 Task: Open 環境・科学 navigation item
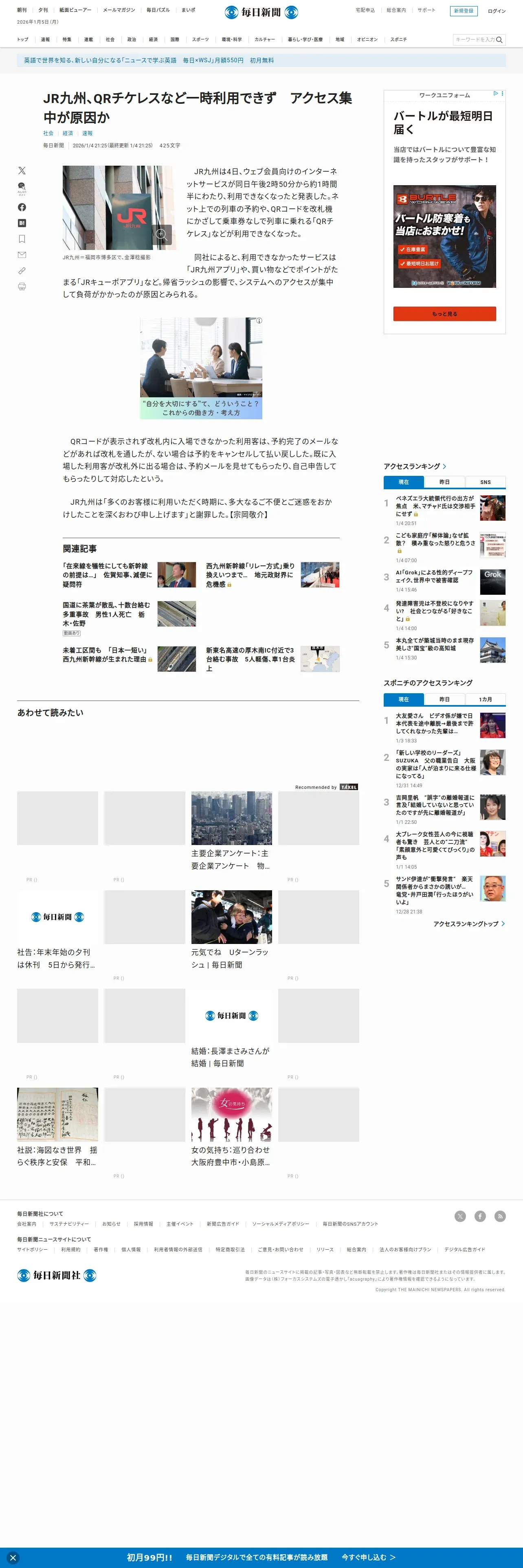pyautogui.click(x=232, y=39)
